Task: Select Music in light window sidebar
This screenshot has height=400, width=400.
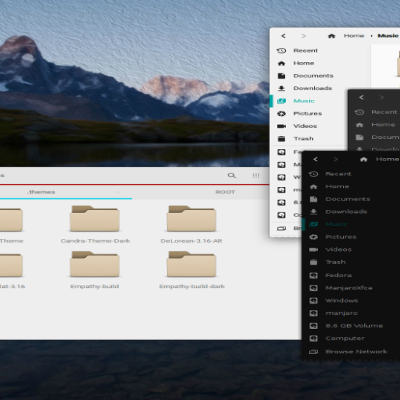Action: coord(305,101)
